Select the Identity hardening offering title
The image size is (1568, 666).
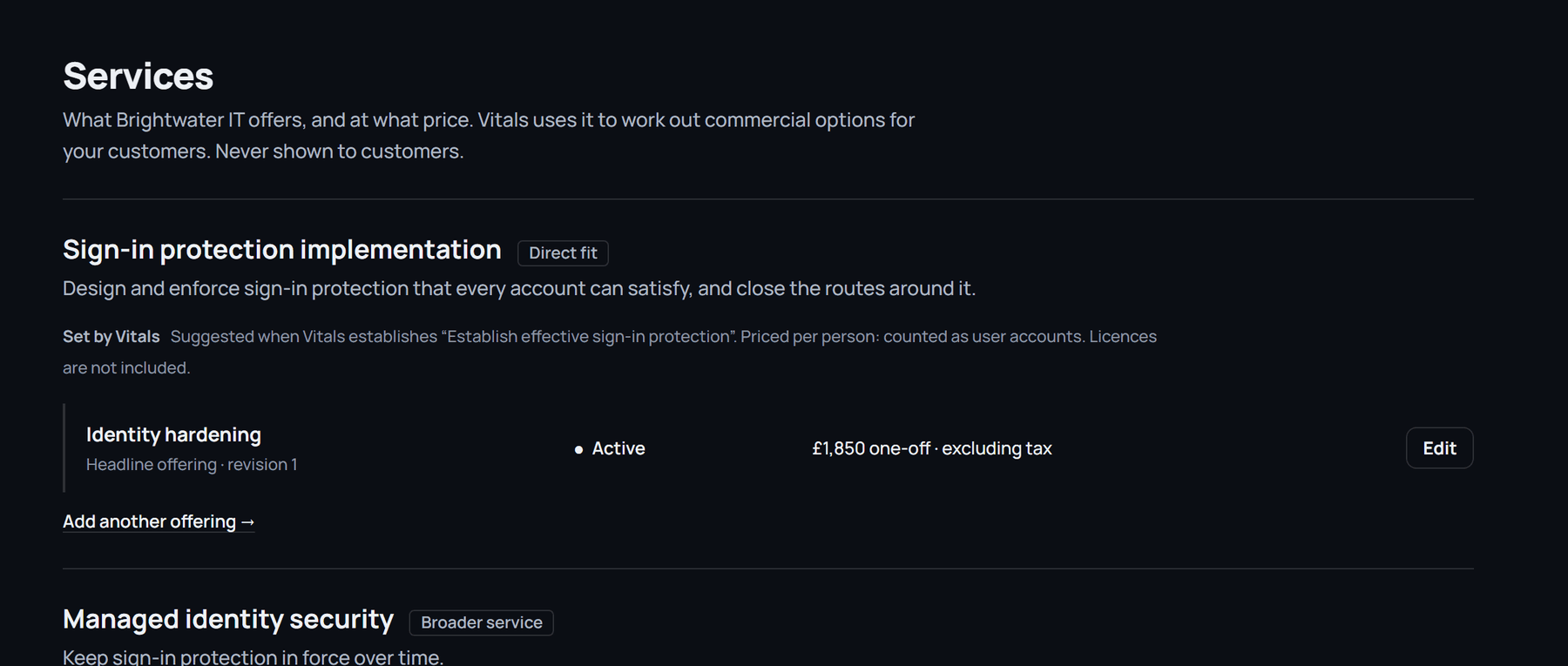(173, 434)
